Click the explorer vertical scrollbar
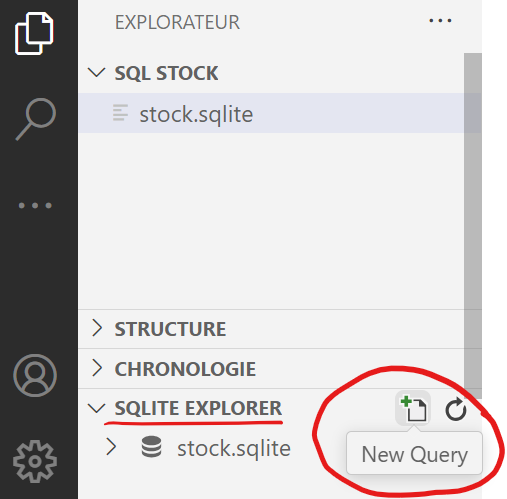The image size is (507, 499). [473, 226]
